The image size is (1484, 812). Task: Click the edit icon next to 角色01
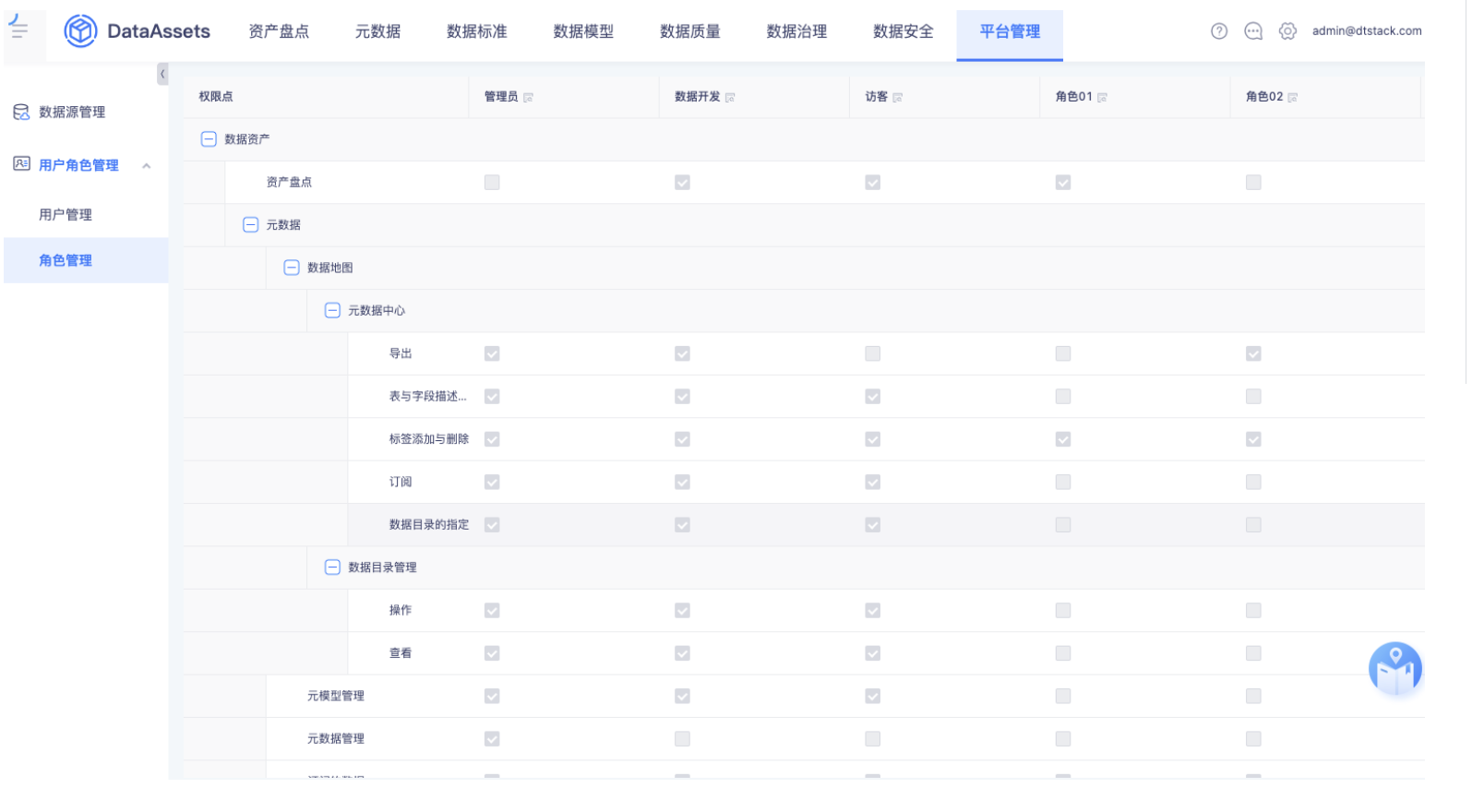(x=1102, y=97)
